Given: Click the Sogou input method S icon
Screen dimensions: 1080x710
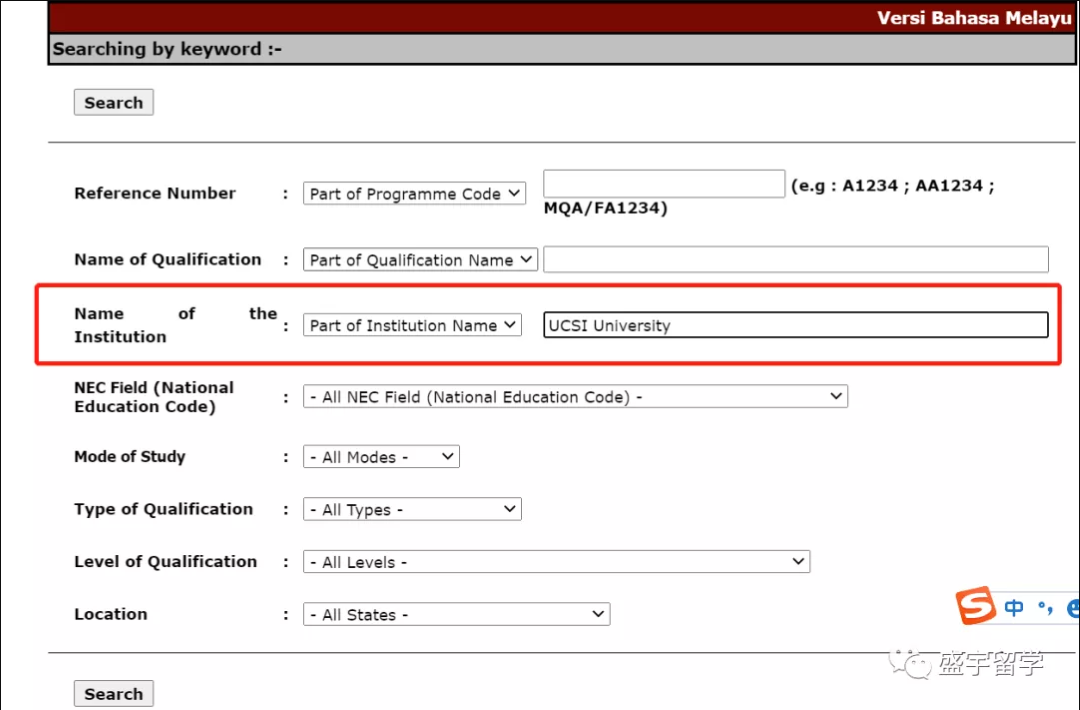Looking at the screenshot, I should (x=975, y=605).
